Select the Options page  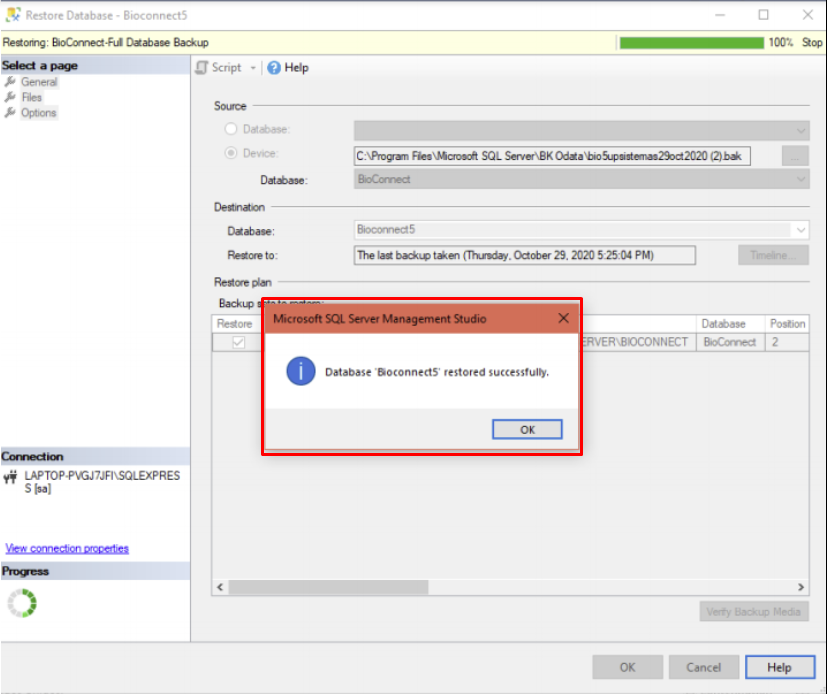point(39,113)
